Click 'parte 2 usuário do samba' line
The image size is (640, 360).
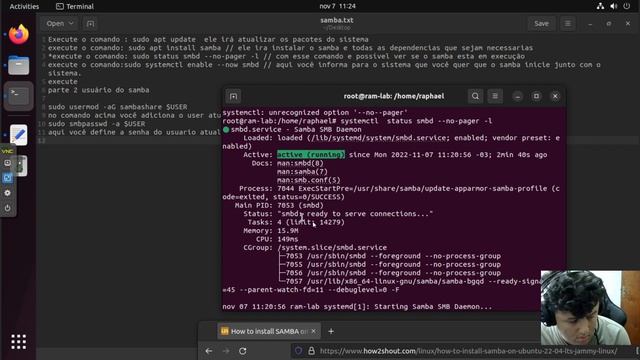click(x=98, y=90)
